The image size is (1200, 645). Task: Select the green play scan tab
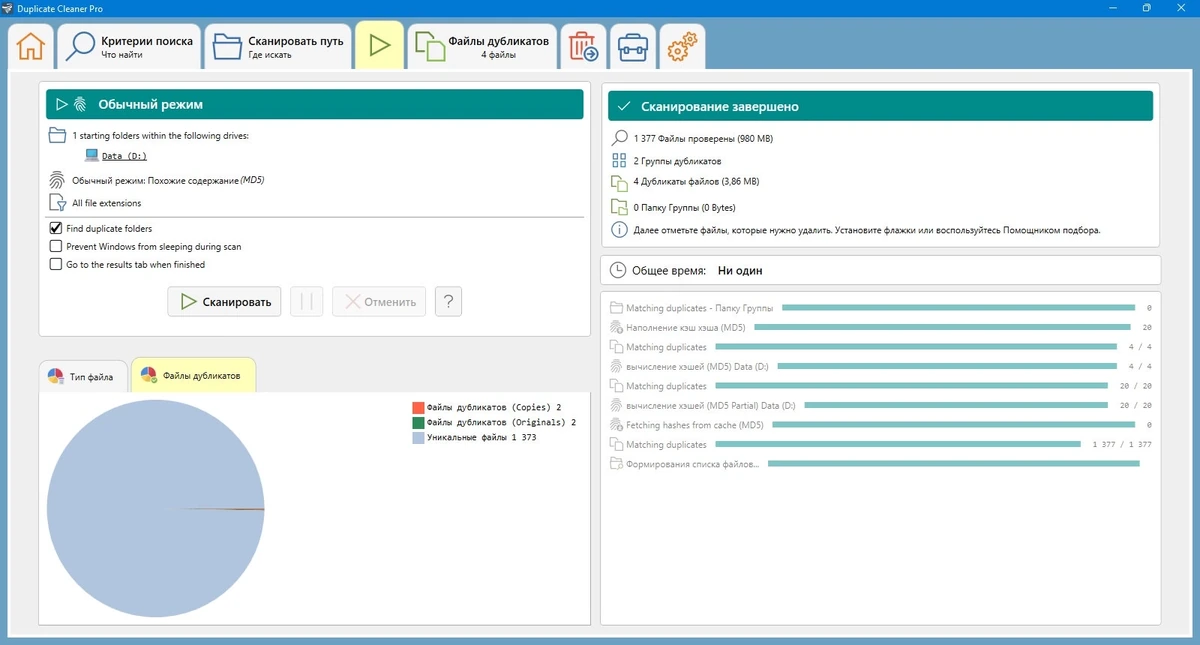[379, 45]
